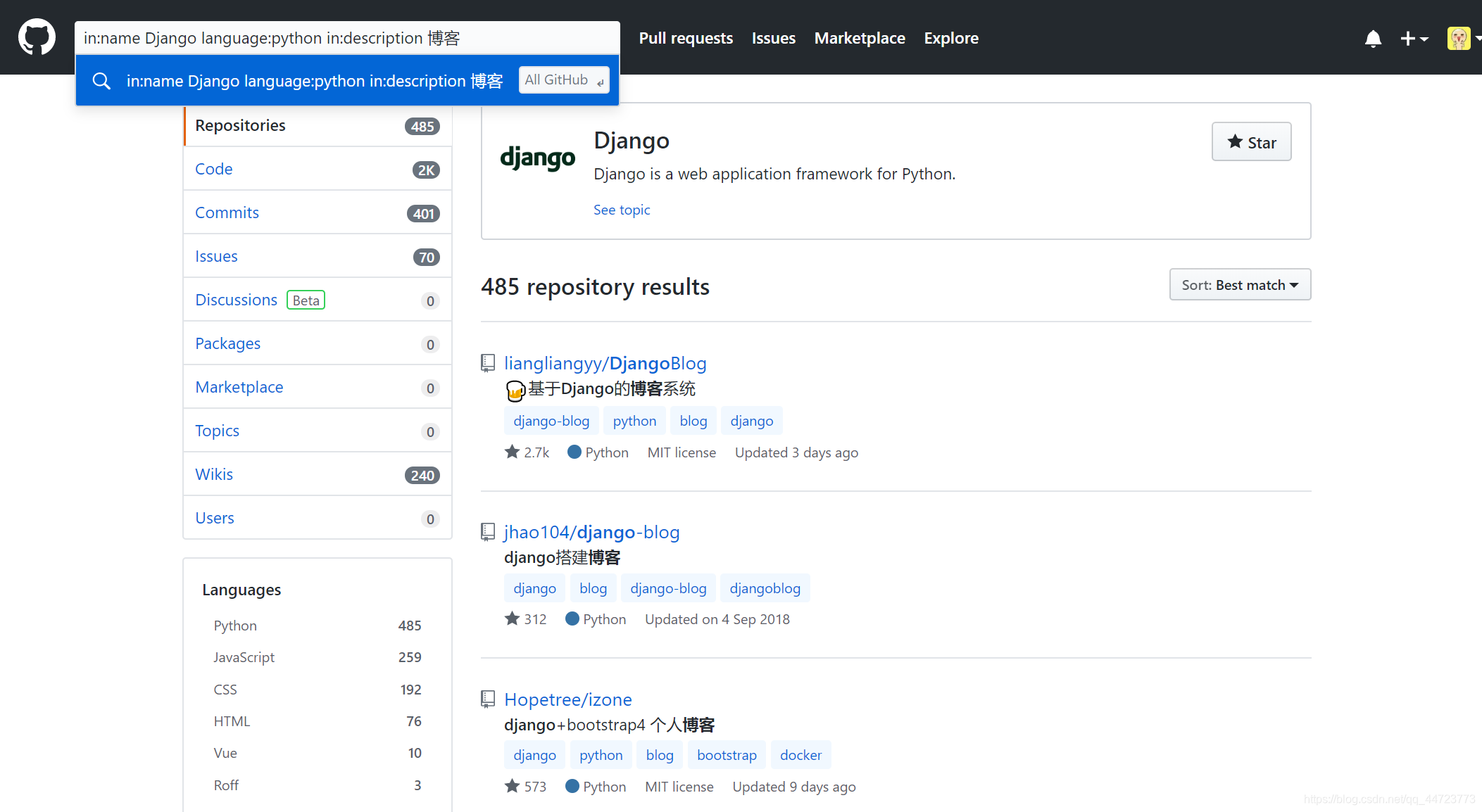Select the Code results filter
The width and height of the screenshot is (1482, 812).
(318, 169)
